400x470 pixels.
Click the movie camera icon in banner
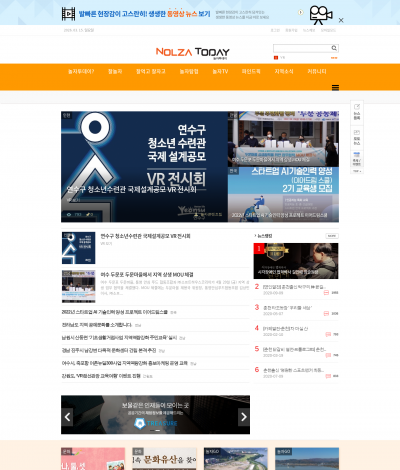[x=321, y=15]
